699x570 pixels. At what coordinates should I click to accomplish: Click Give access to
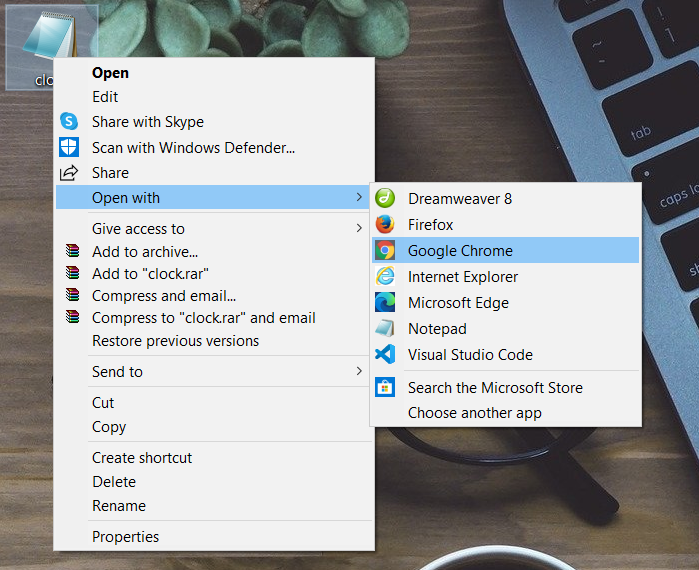[x=214, y=229]
